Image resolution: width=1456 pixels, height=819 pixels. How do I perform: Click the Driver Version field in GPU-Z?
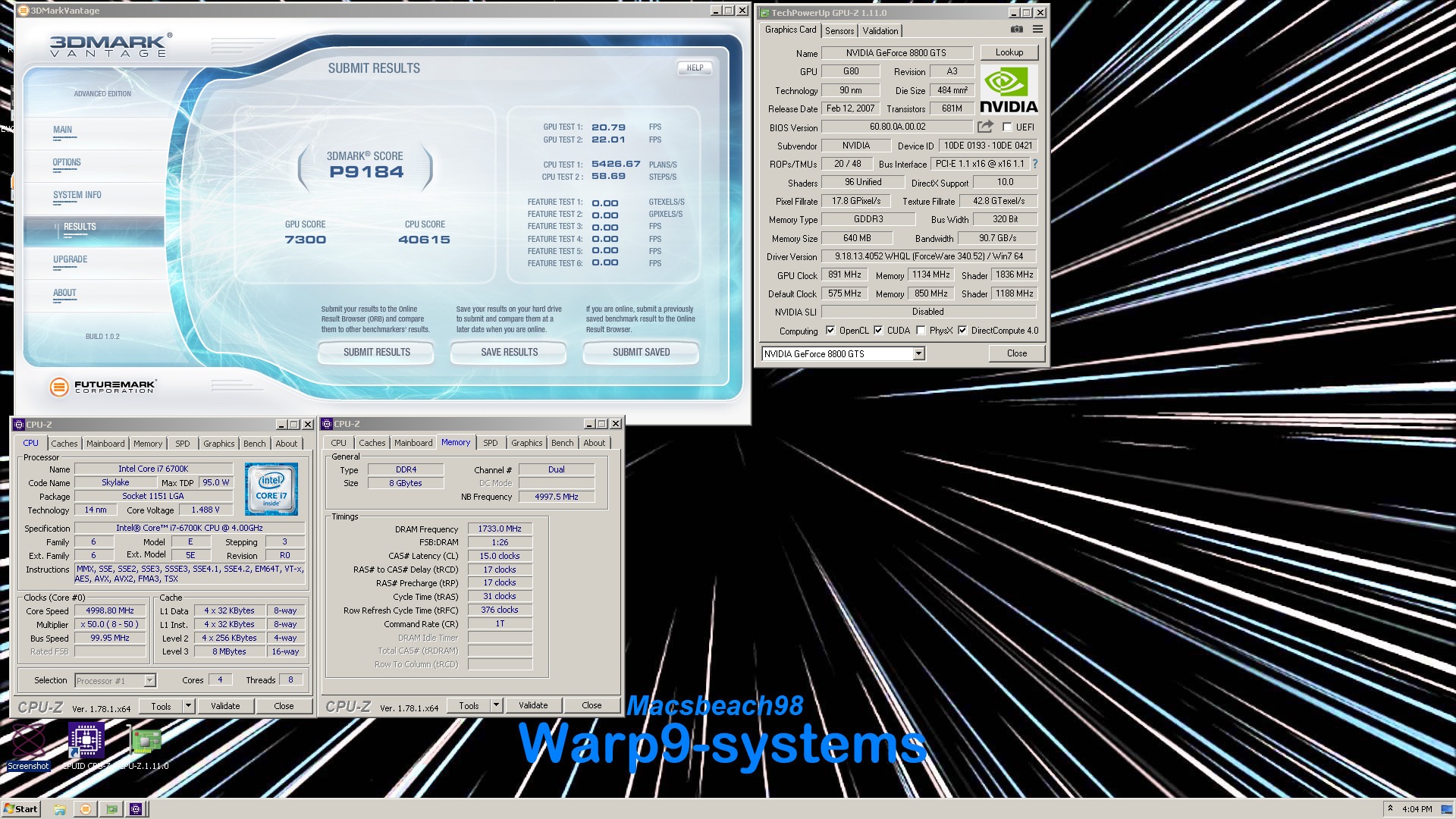pyautogui.click(x=928, y=256)
